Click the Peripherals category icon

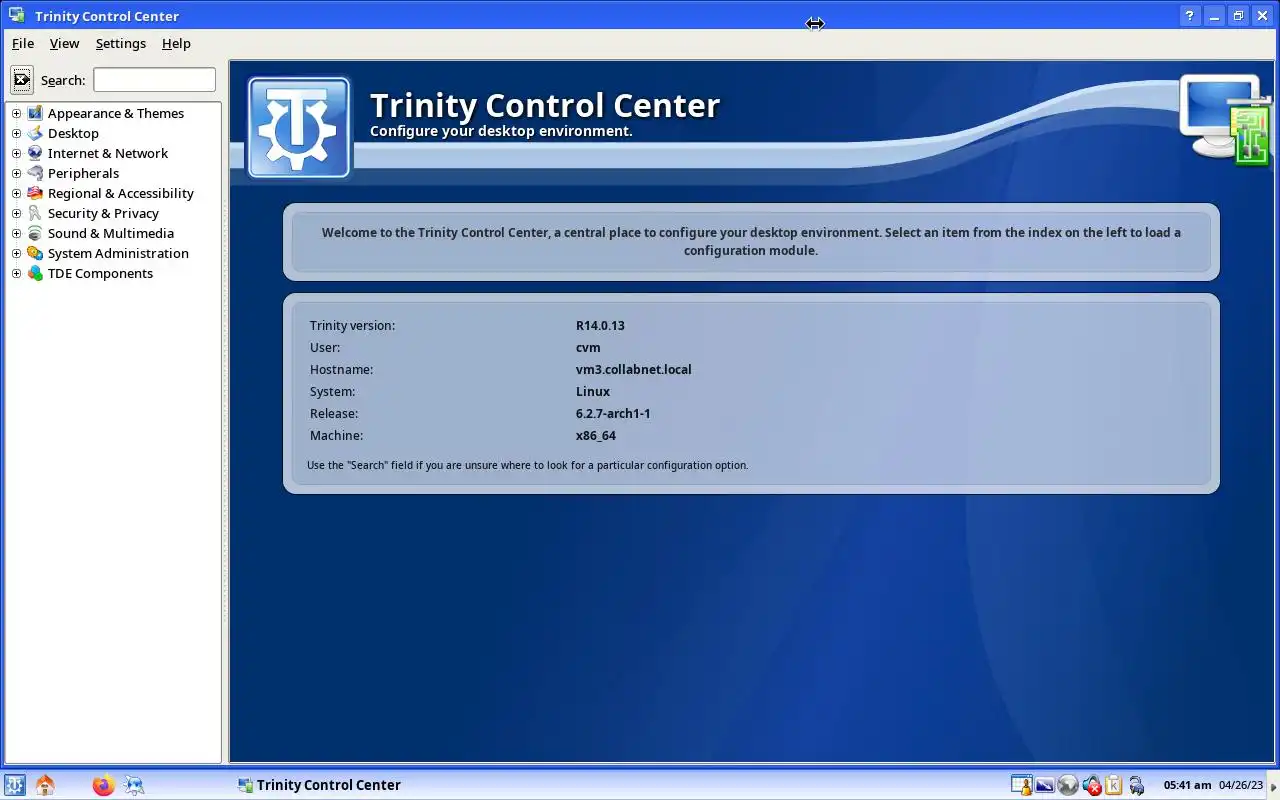point(35,173)
